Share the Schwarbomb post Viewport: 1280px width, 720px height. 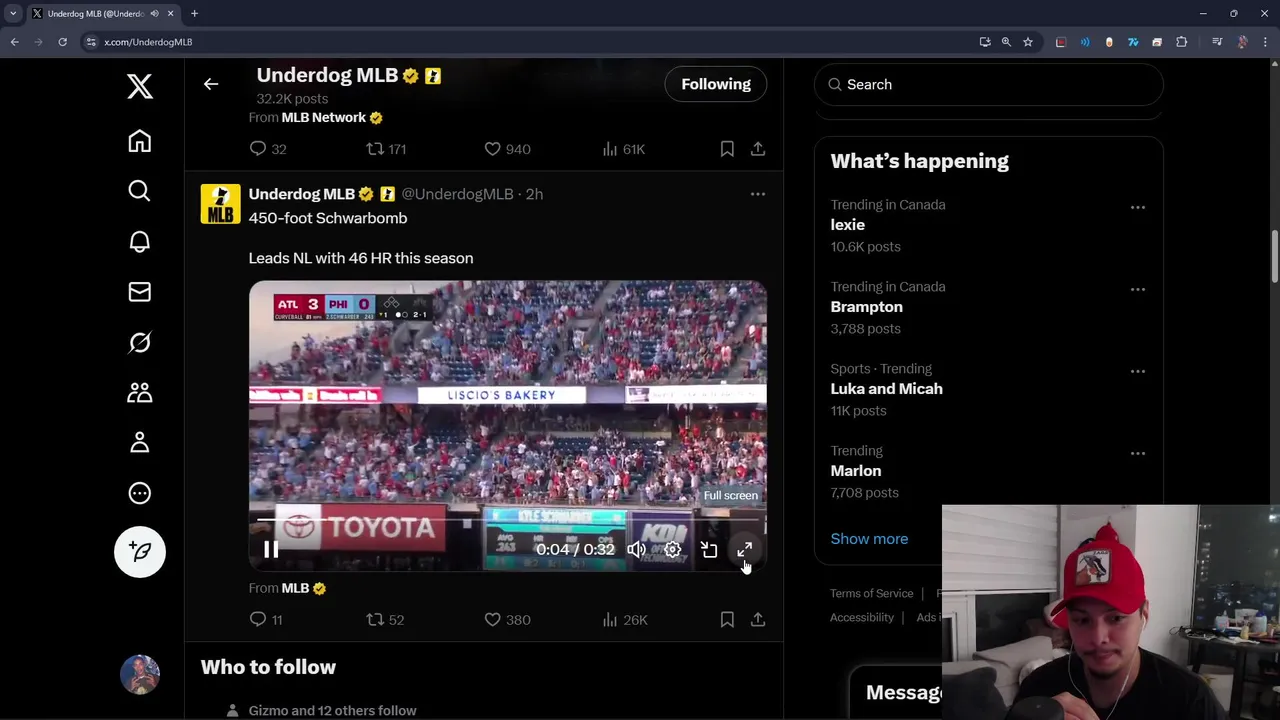click(758, 620)
